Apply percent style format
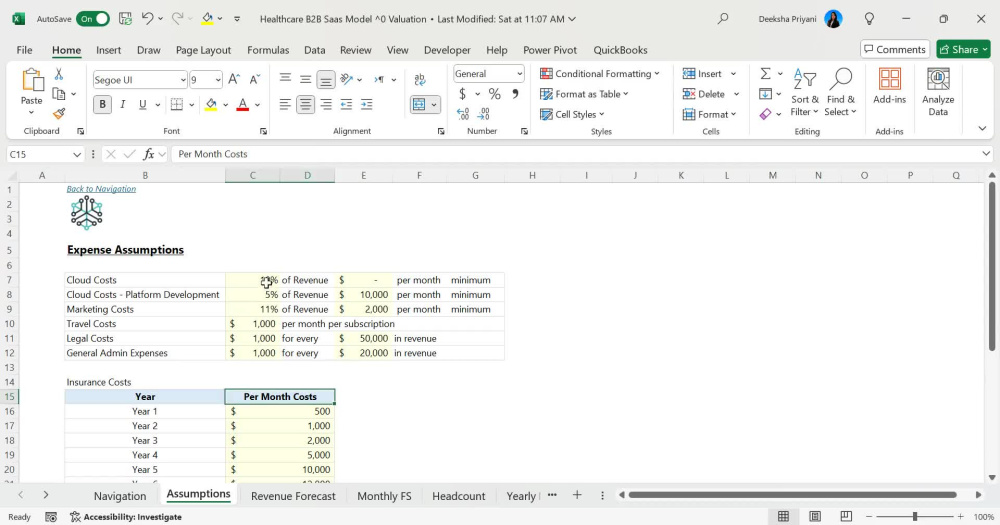 pos(494,94)
